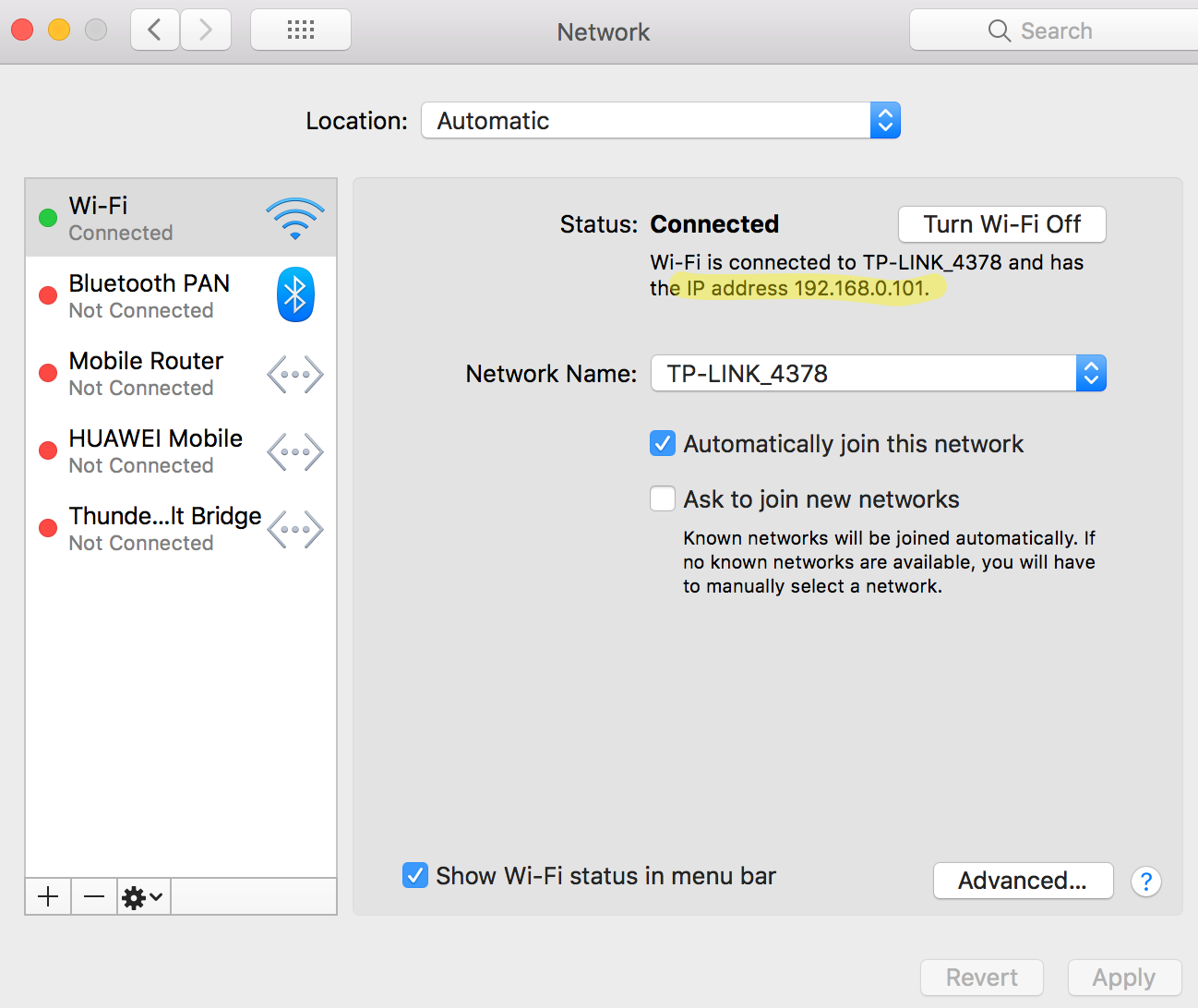
Task: Click the red HUAWEI Mobile status dot
Action: click(x=48, y=450)
